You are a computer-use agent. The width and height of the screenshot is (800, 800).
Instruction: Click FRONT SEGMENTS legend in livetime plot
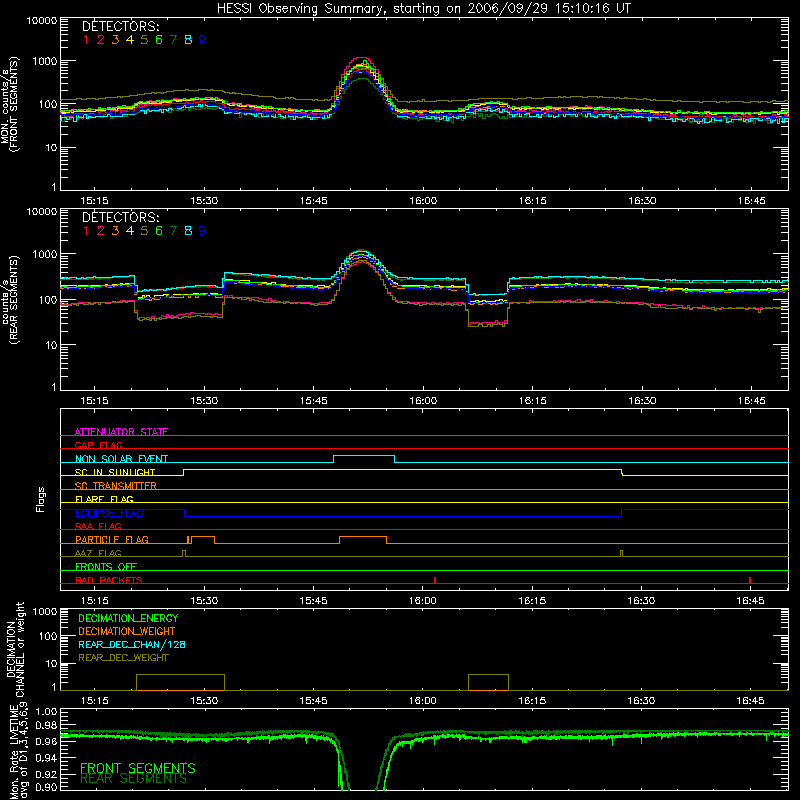click(x=138, y=768)
